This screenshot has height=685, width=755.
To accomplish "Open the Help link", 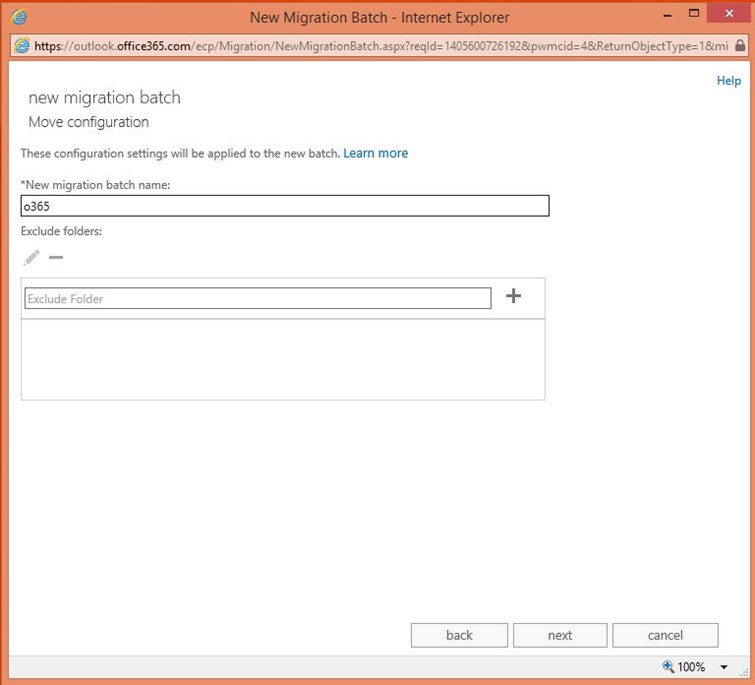I will pyautogui.click(x=729, y=80).
